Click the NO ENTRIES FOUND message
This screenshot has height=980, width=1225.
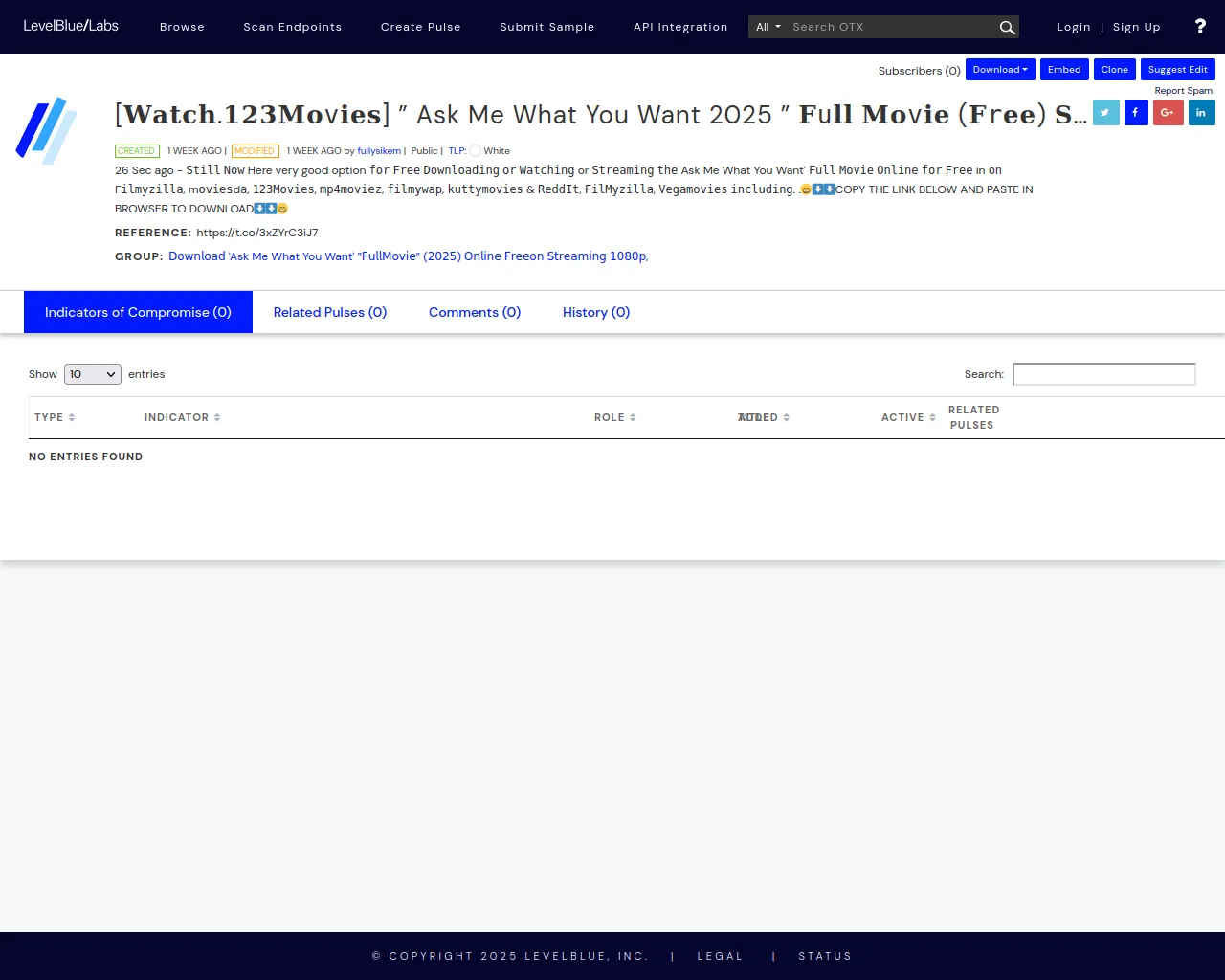(x=85, y=457)
